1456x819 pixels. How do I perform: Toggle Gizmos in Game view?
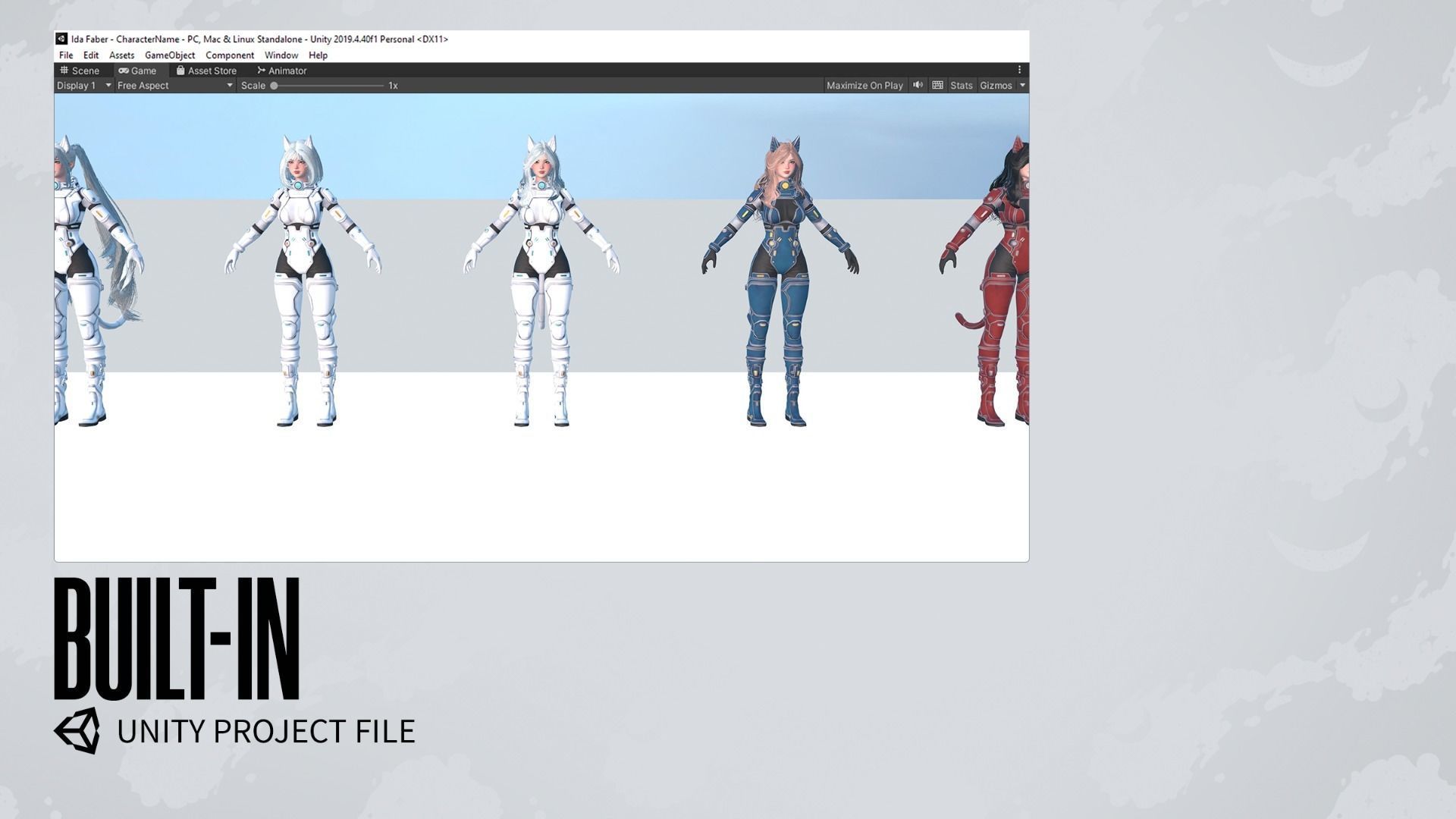[995, 86]
